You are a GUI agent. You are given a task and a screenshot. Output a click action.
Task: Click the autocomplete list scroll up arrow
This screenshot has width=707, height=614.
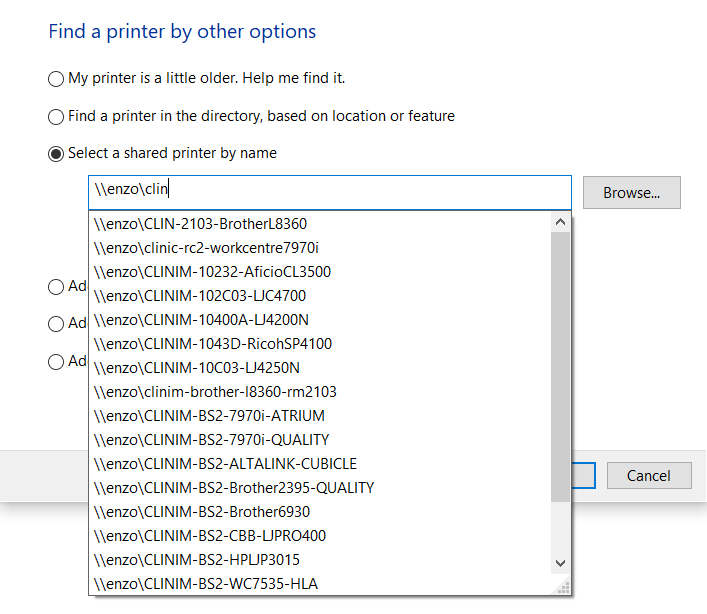pyautogui.click(x=560, y=222)
